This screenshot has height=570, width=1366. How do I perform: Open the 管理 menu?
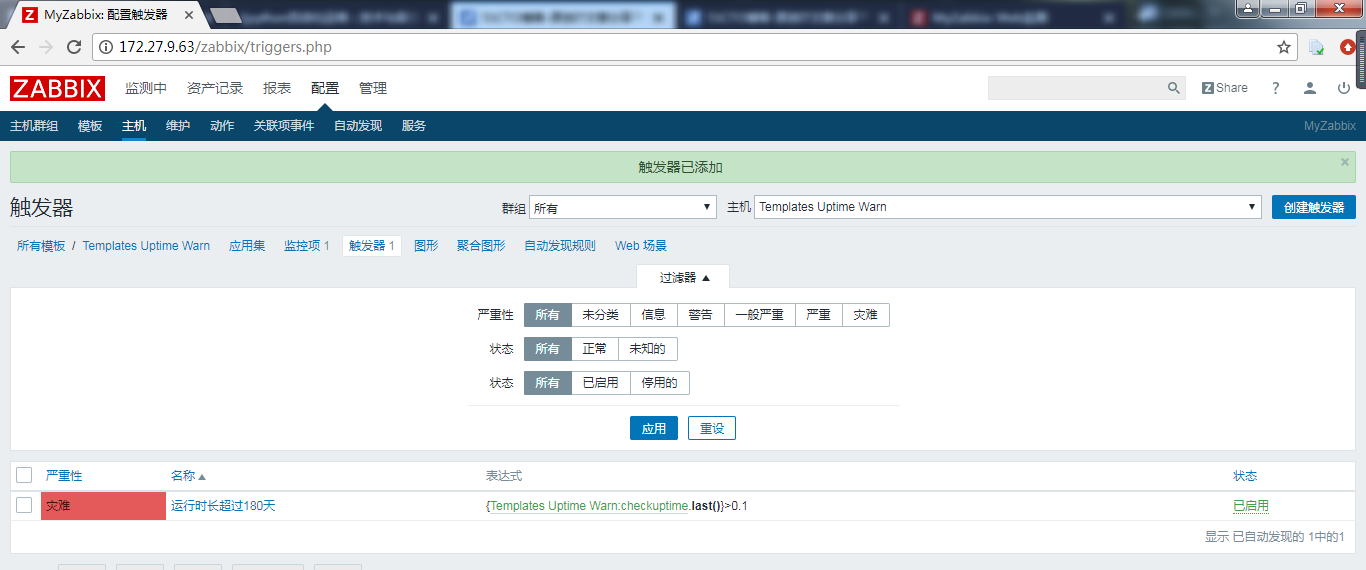[373, 88]
